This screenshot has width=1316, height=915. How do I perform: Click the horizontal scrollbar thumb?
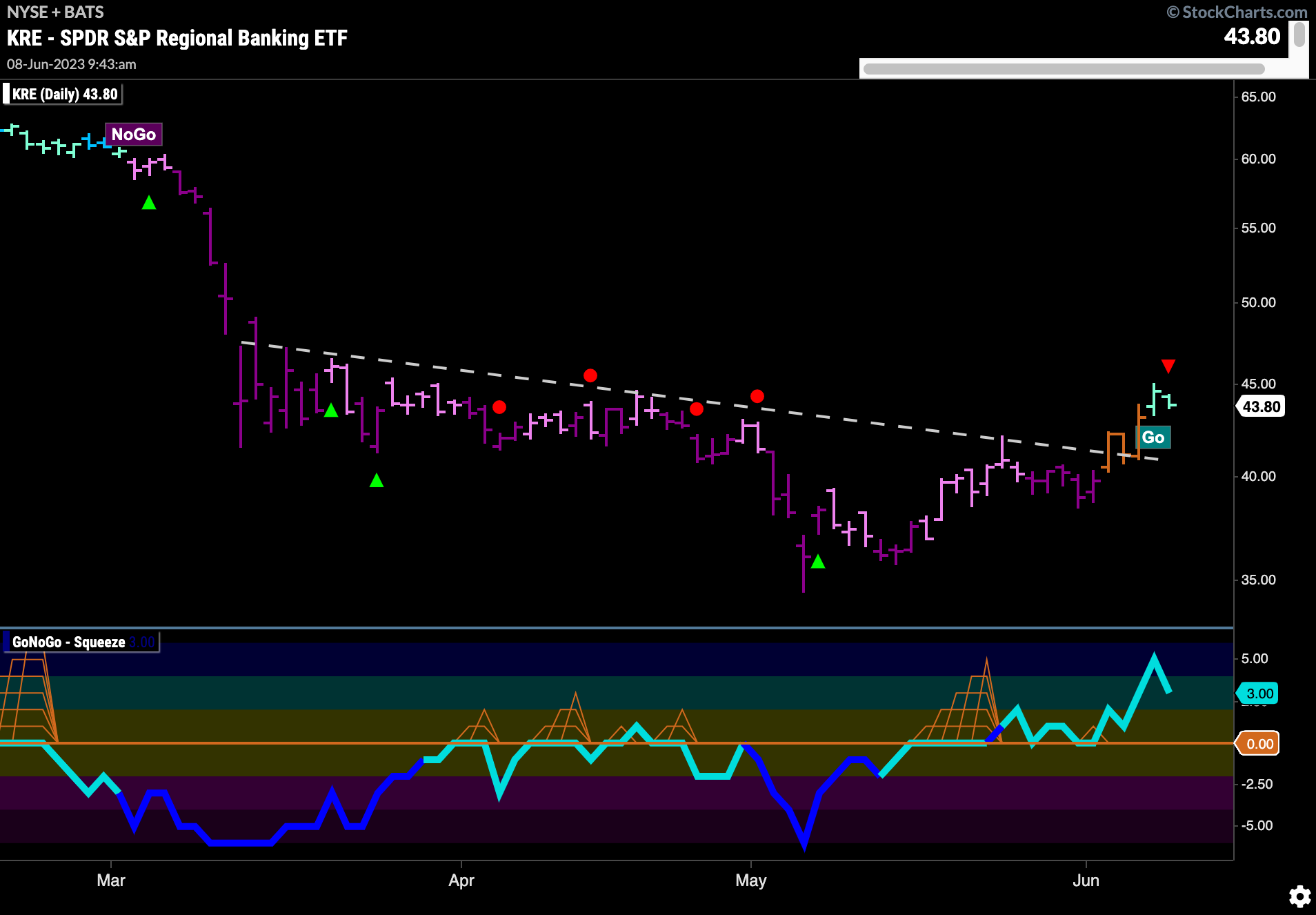[x=1064, y=68]
